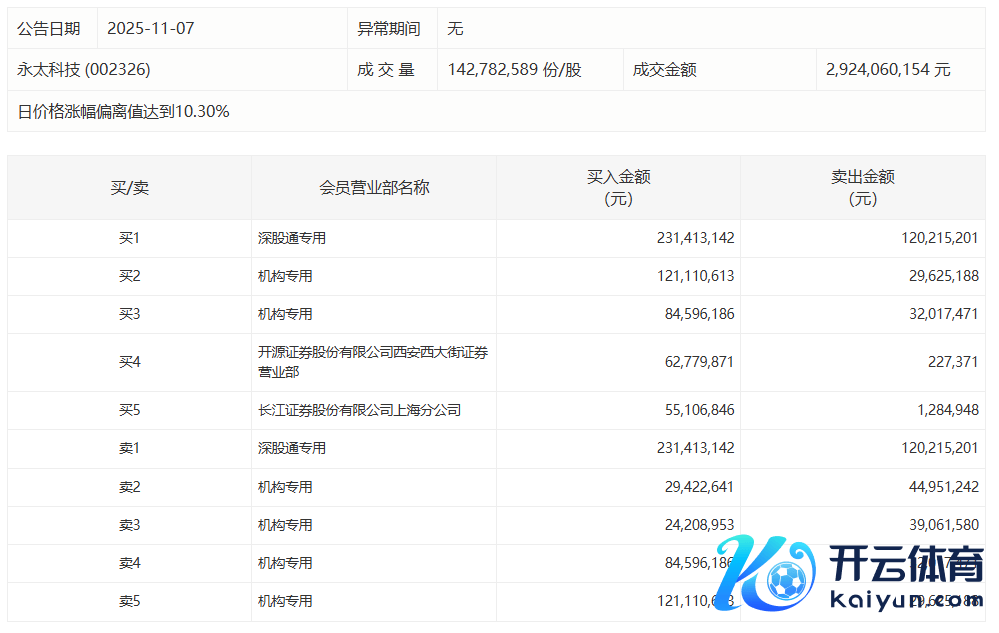Click the 卖2 row label
999x633 pixels.
coord(129,487)
